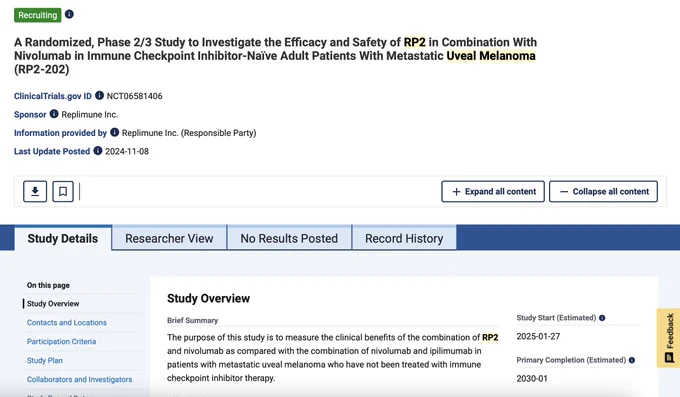This screenshot has width=680, height=397.
Task: Click info icon beside Sponsor label
Action: coord(54,114)
